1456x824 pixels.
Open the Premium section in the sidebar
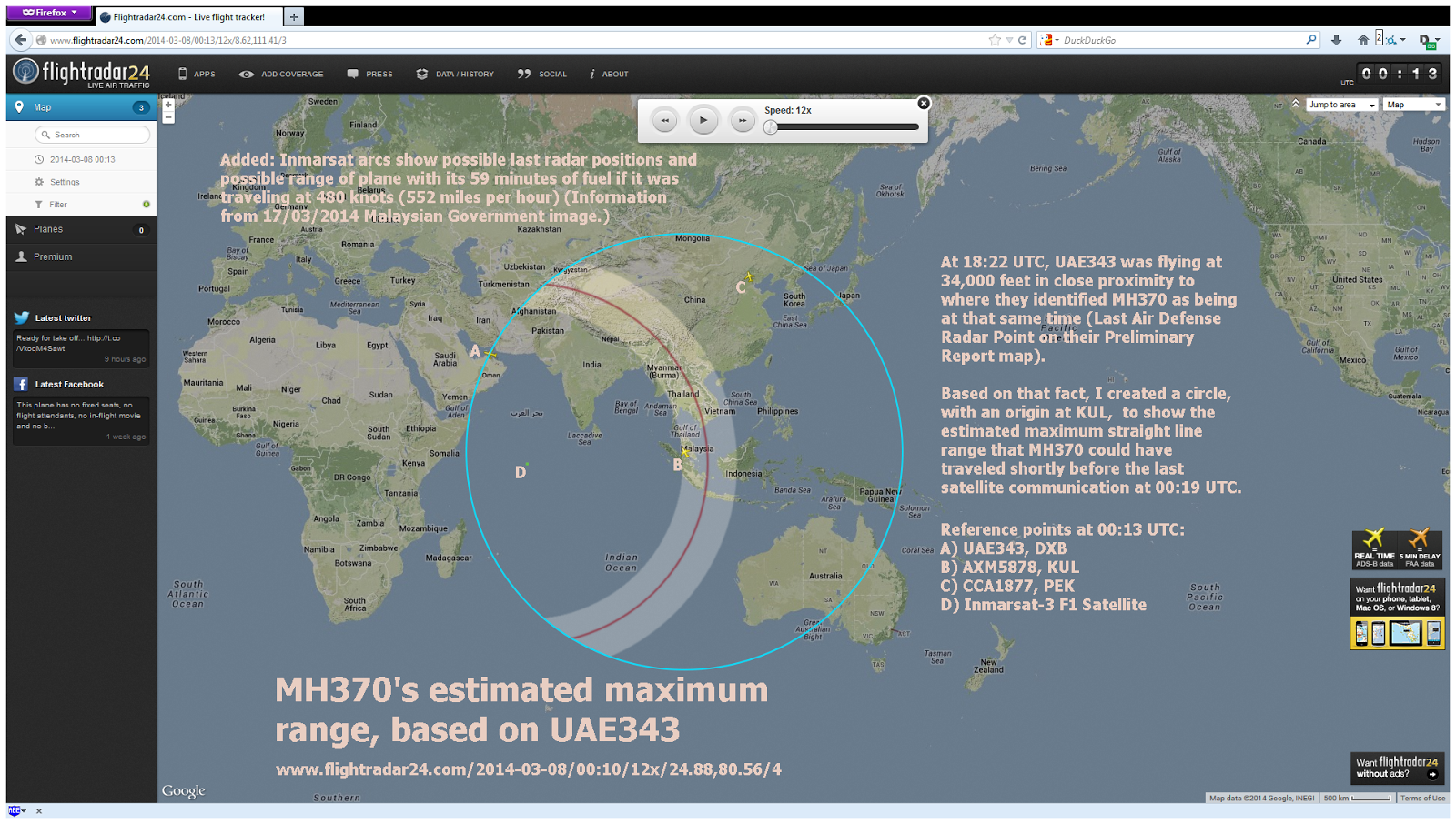click(52, 256)
